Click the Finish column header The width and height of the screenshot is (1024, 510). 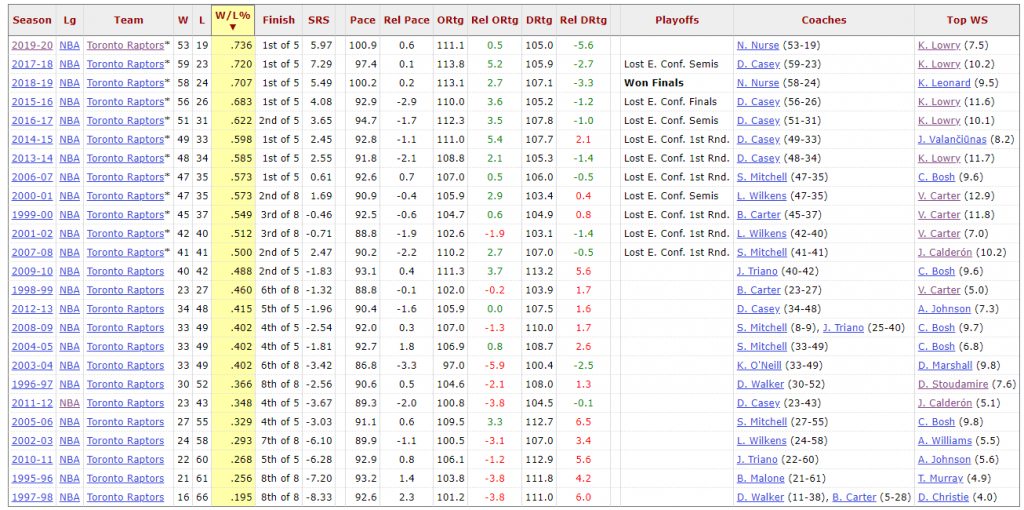pos(278,20)
